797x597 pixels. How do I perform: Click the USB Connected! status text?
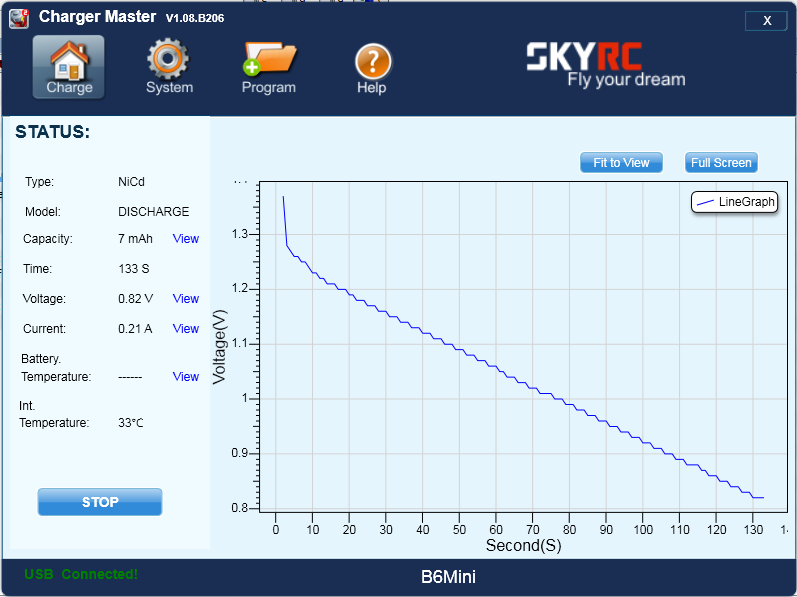pos(81,574)
